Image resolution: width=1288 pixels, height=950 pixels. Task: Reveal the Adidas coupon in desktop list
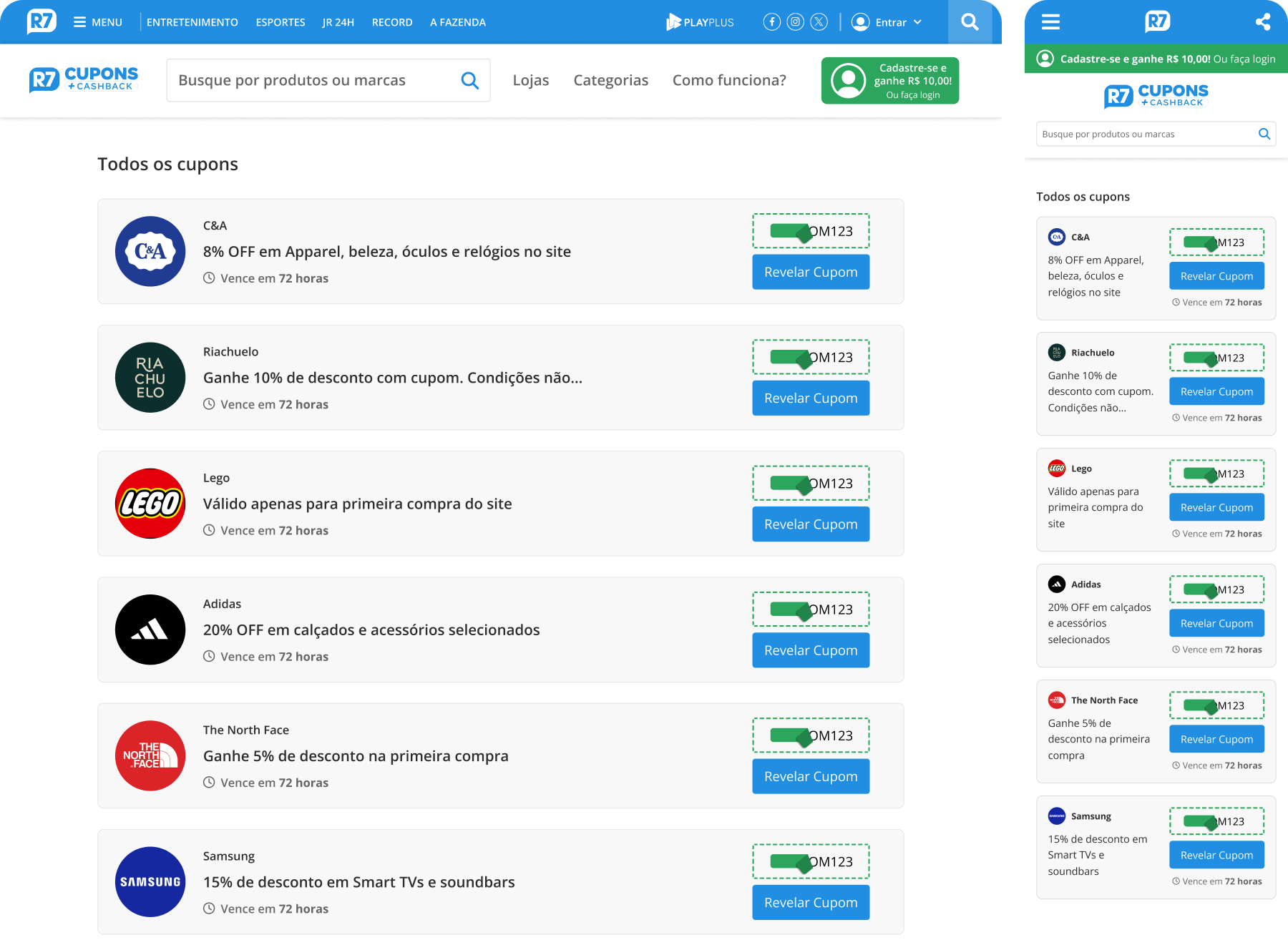click(811, 650)
